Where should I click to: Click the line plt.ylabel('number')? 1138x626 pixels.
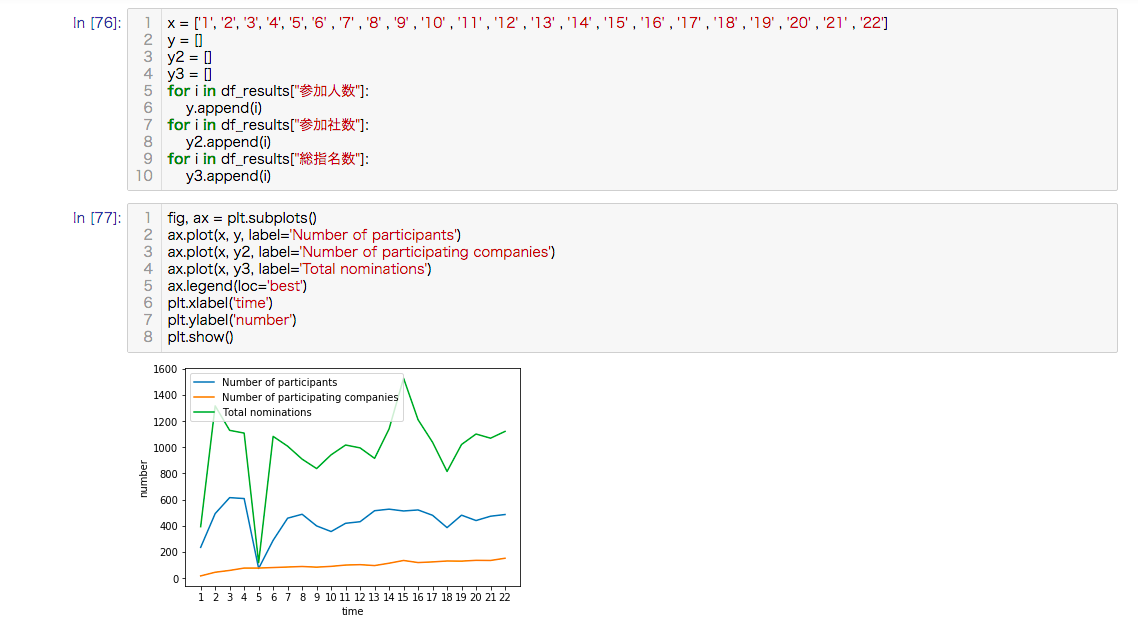[232, 320]
